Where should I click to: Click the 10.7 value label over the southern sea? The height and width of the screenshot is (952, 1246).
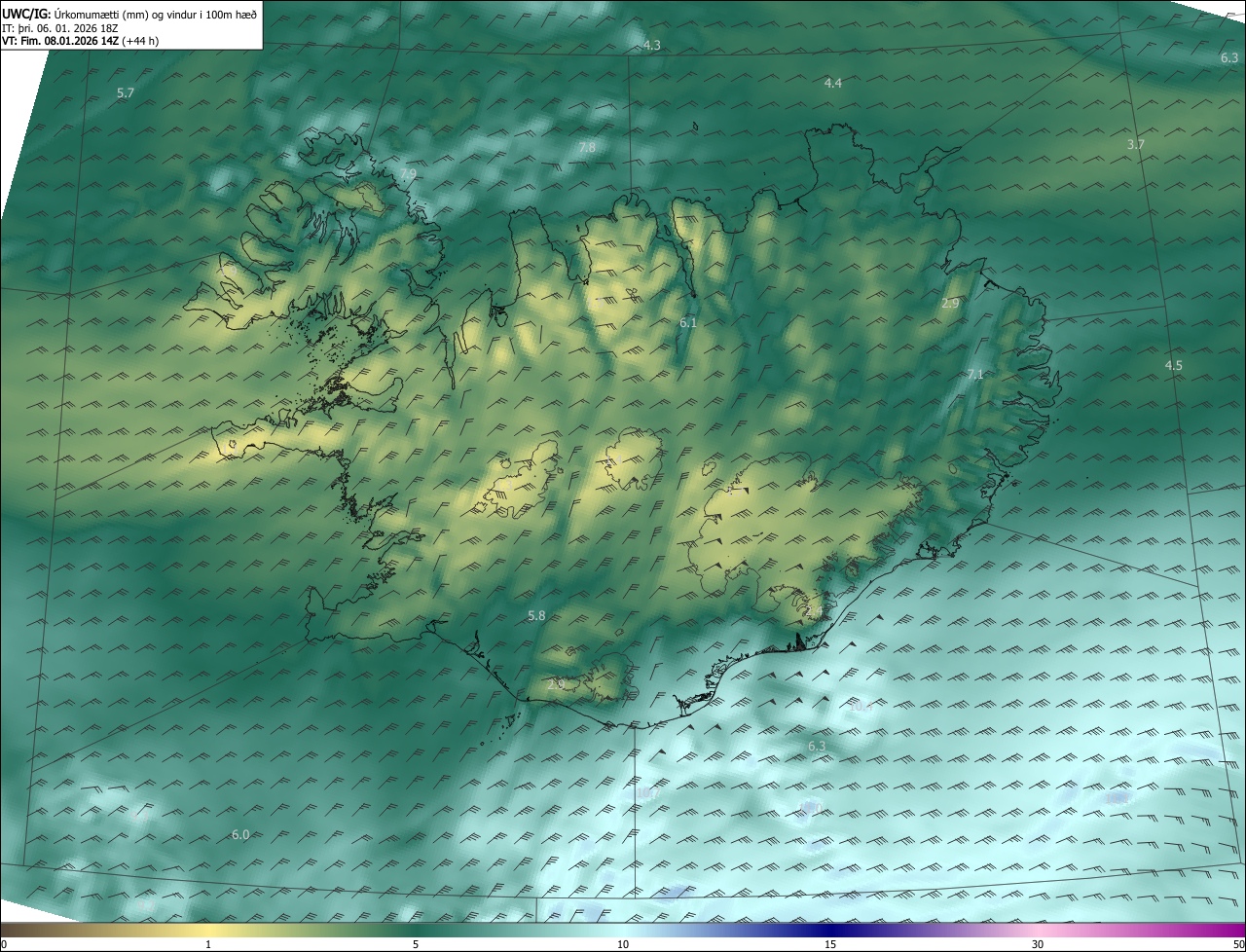(648, 793)
